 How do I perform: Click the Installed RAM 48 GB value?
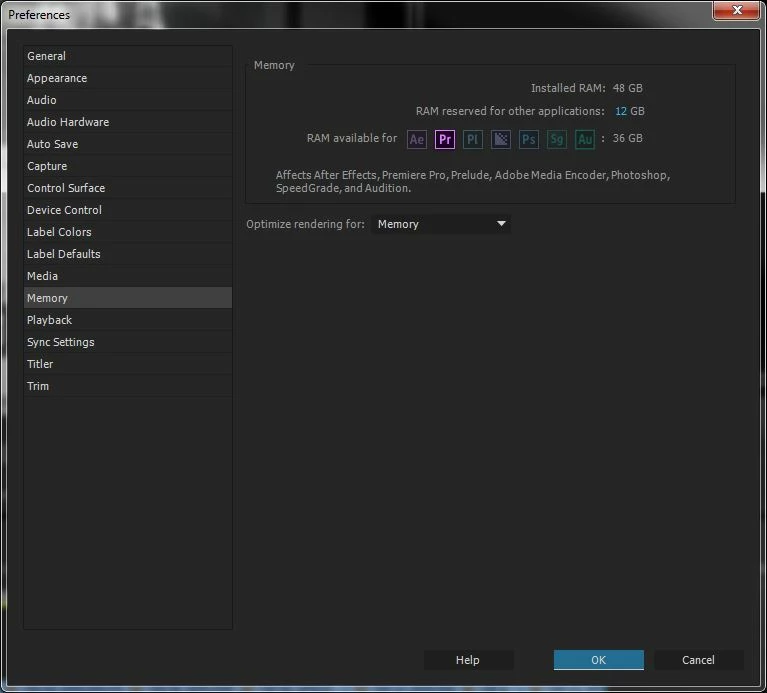coord(628,88)
